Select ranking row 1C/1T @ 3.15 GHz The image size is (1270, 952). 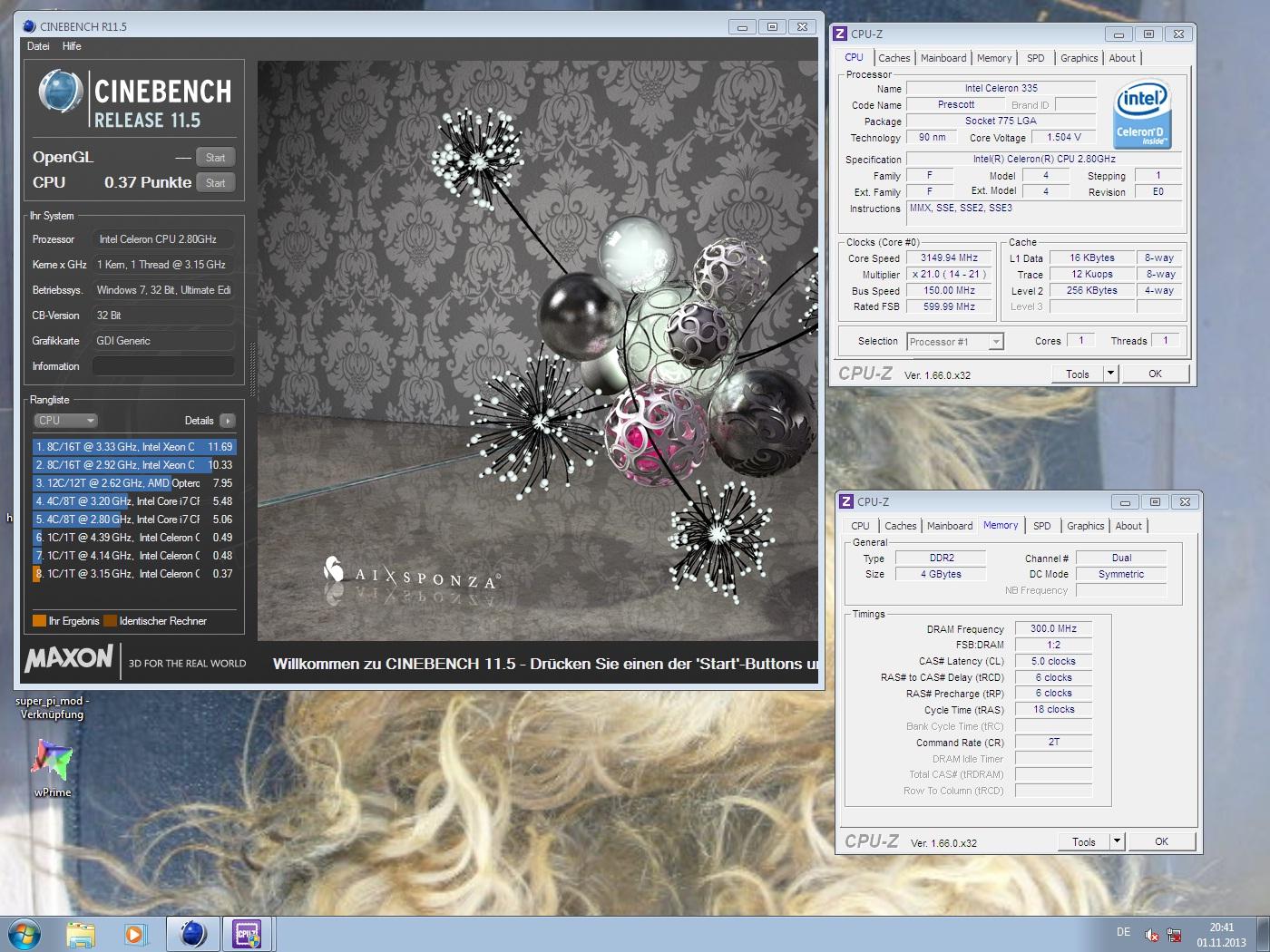tap(134, 574)
